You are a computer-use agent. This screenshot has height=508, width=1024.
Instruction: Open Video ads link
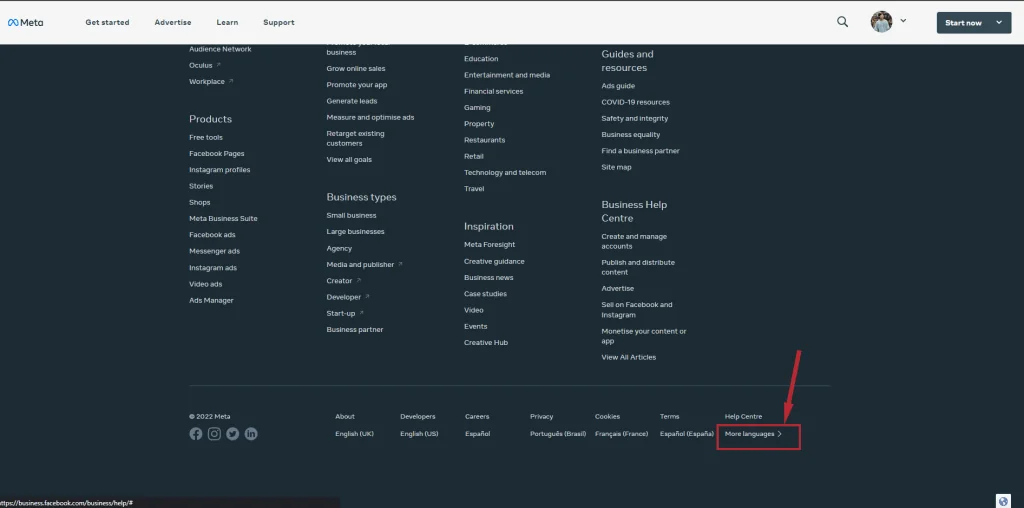[206, 284]
